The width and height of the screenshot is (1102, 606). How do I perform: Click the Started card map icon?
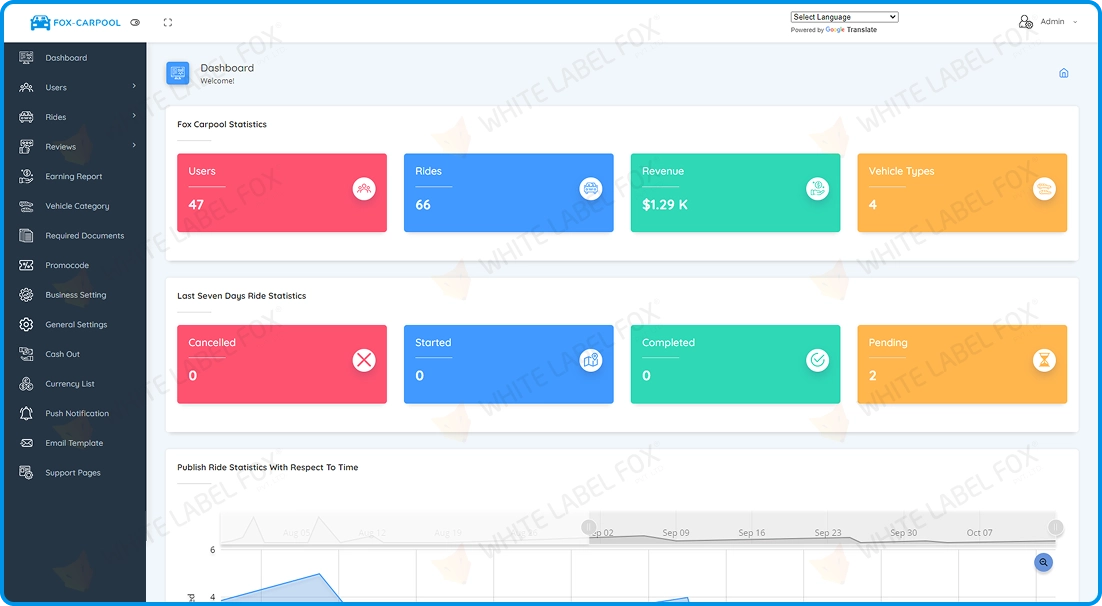tap(590, 361)
